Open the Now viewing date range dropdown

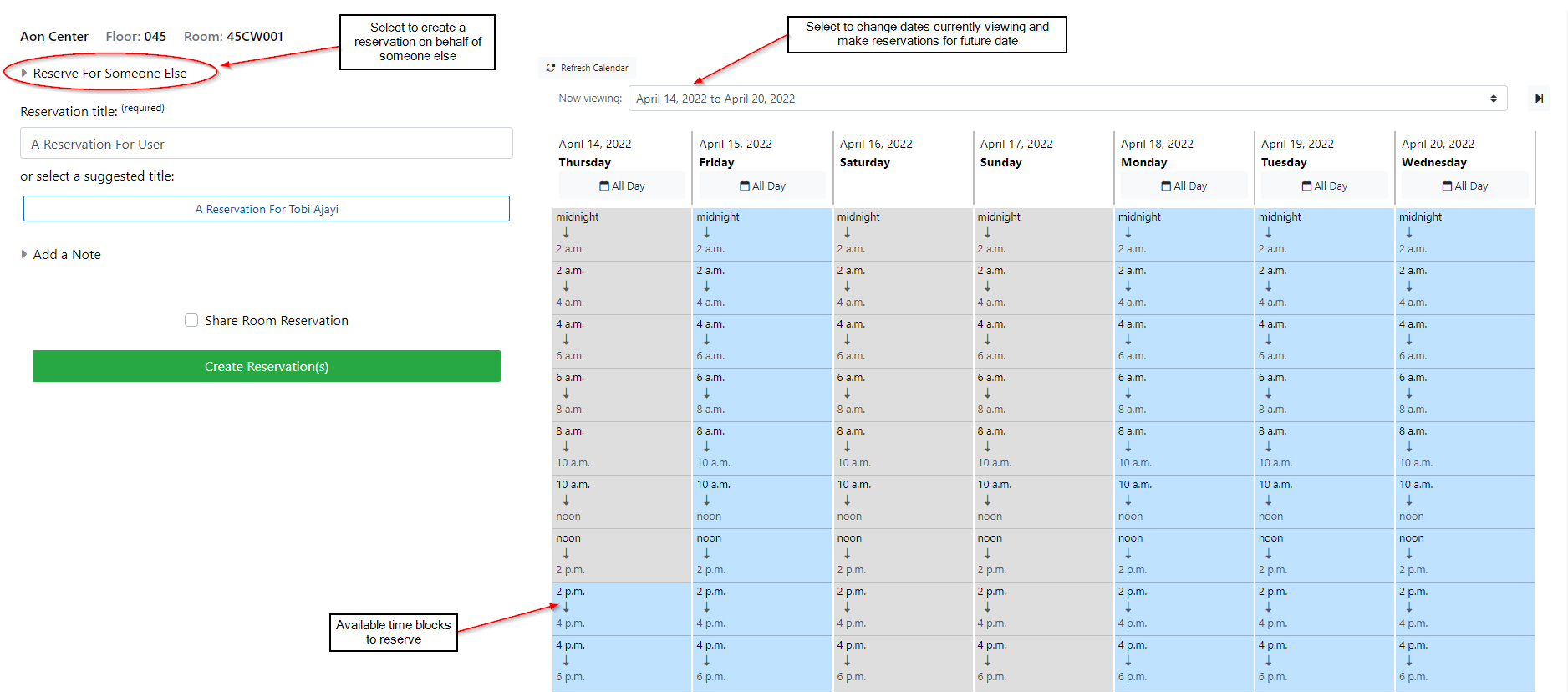tap(1067, 99)
